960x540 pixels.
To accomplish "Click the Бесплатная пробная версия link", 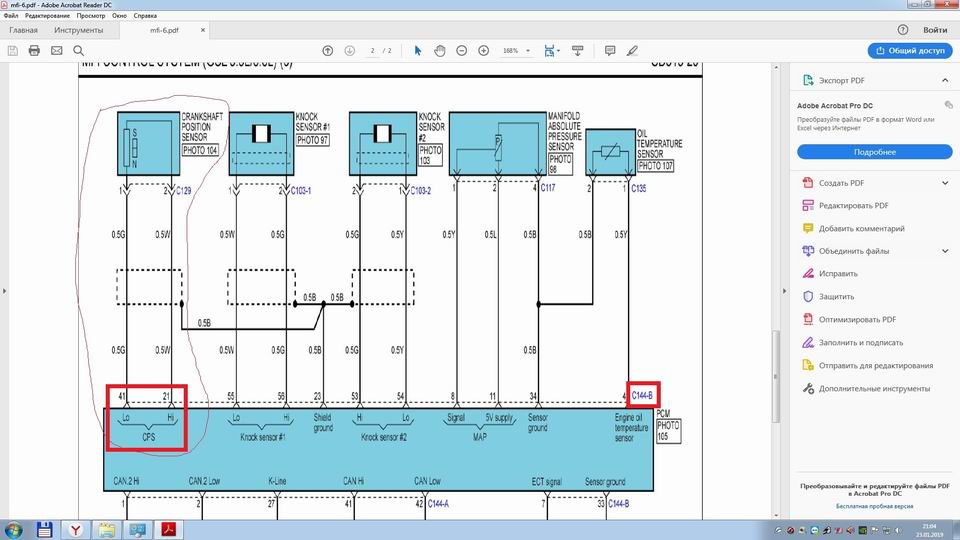I will [x=874, y=506].
